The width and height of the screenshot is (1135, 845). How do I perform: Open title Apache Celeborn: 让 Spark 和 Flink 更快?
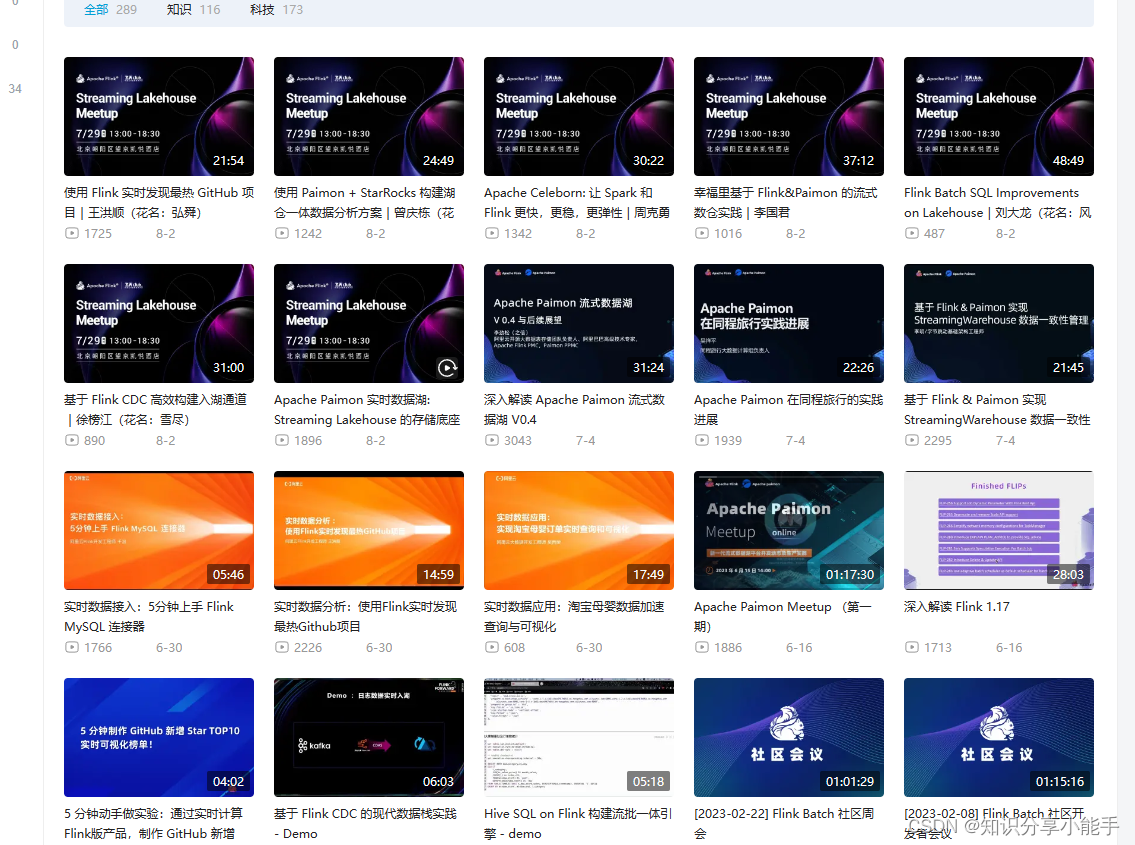click(577, 203)
